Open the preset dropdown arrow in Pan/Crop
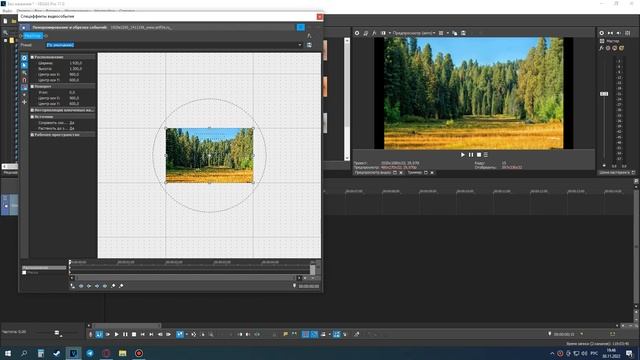640x360 pixels. pos(300,45)
